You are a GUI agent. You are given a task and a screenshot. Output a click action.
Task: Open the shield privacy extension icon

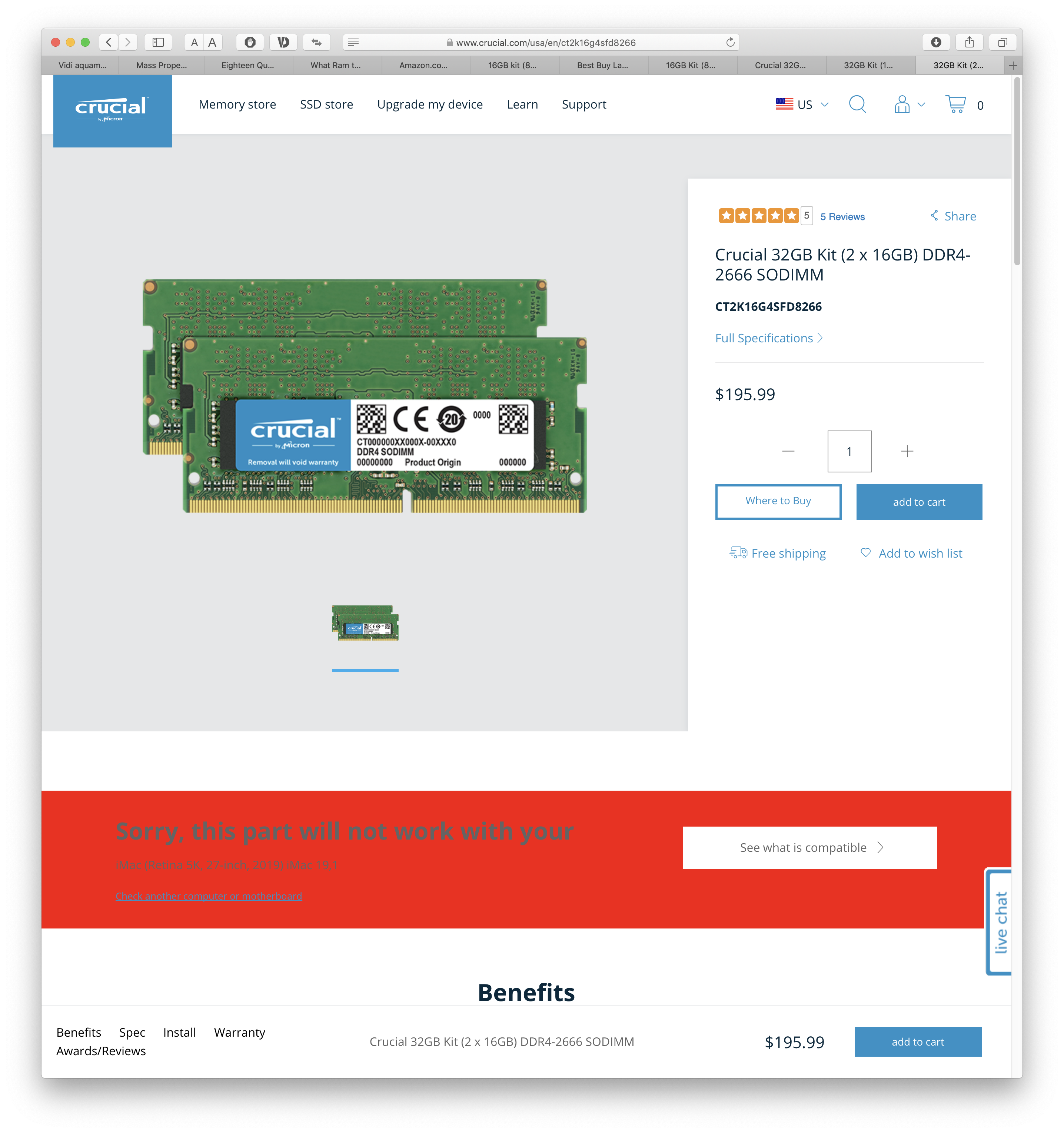point(250,42)
